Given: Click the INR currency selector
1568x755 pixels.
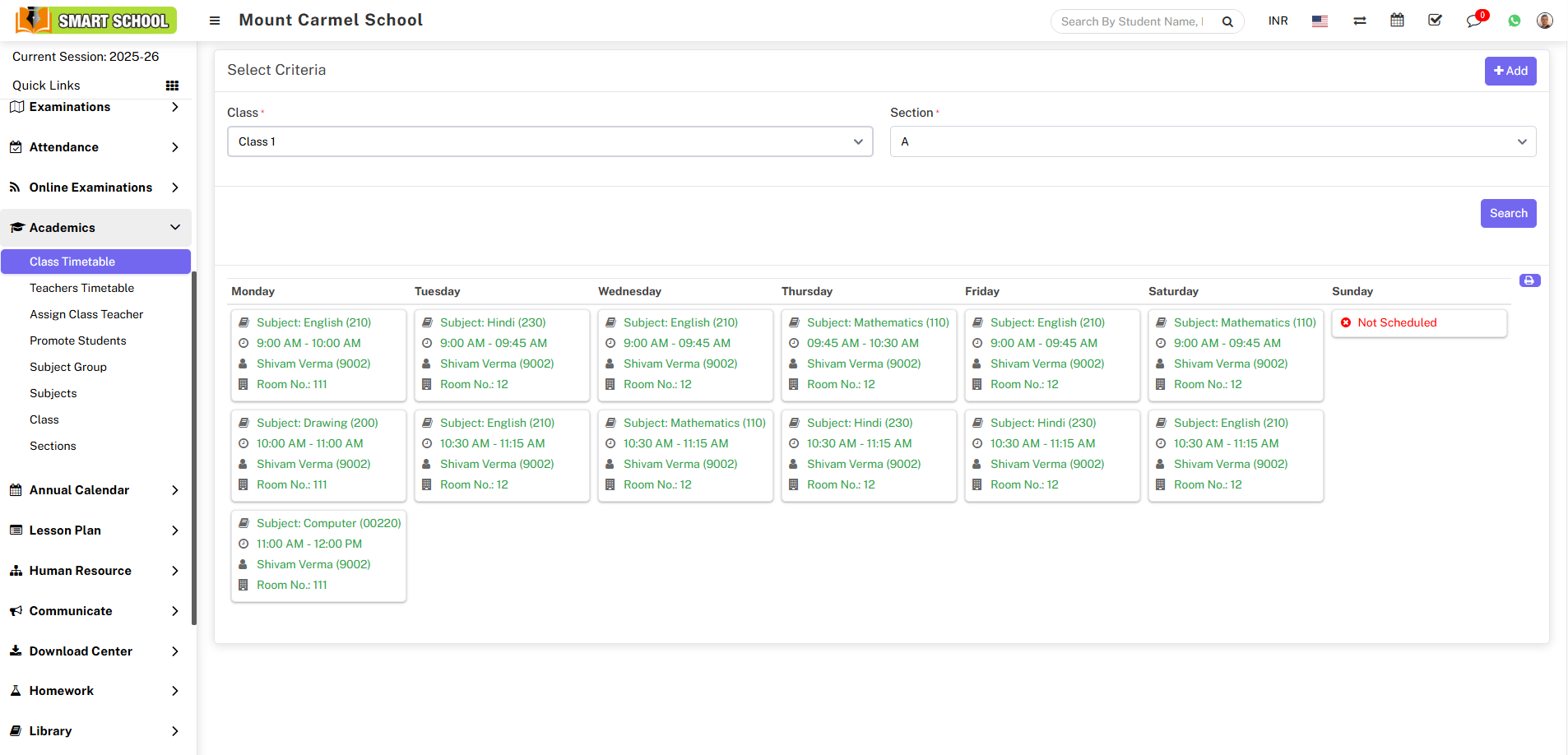Looking at the screenshot, I should [x=1278, y=21].
